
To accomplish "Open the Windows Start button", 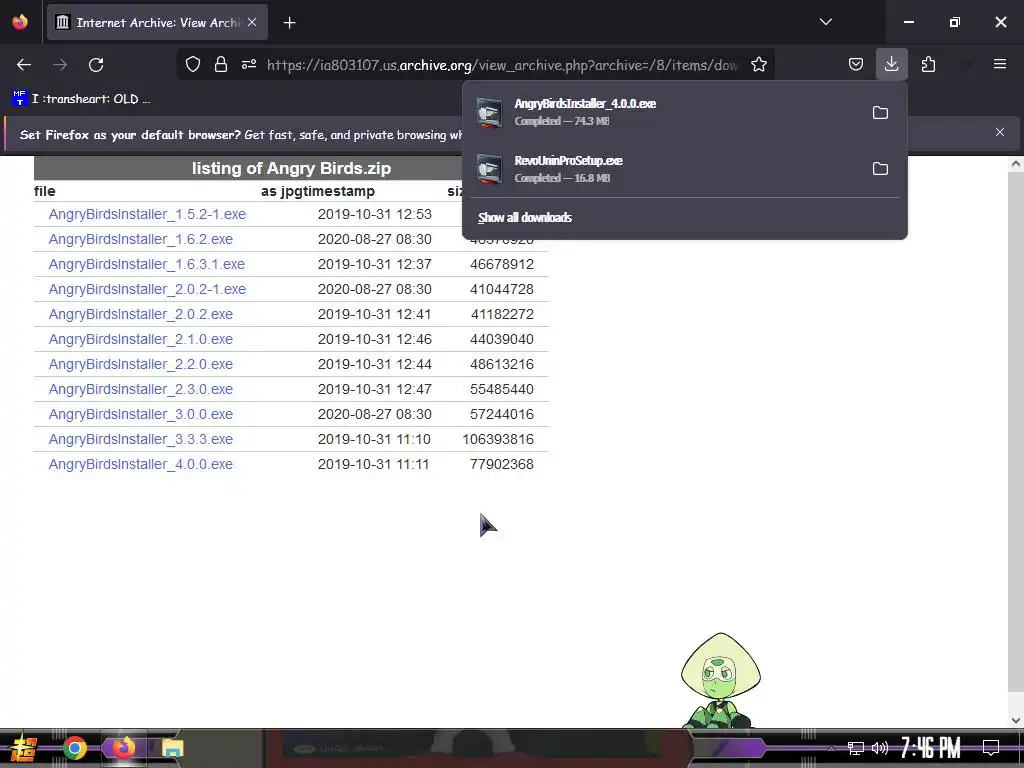I will tap(24, 748).
